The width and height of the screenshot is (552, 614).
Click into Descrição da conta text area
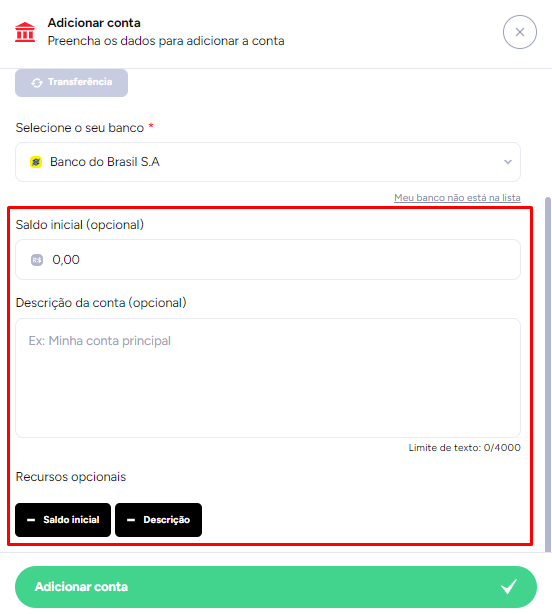pyautogui.click(x=268, y=378)
